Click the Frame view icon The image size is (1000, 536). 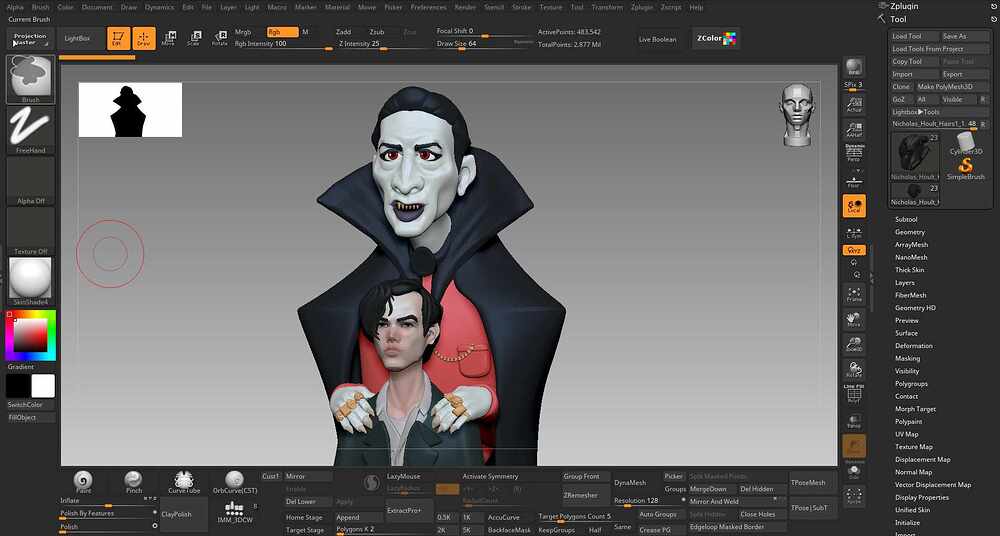(854, 294)
